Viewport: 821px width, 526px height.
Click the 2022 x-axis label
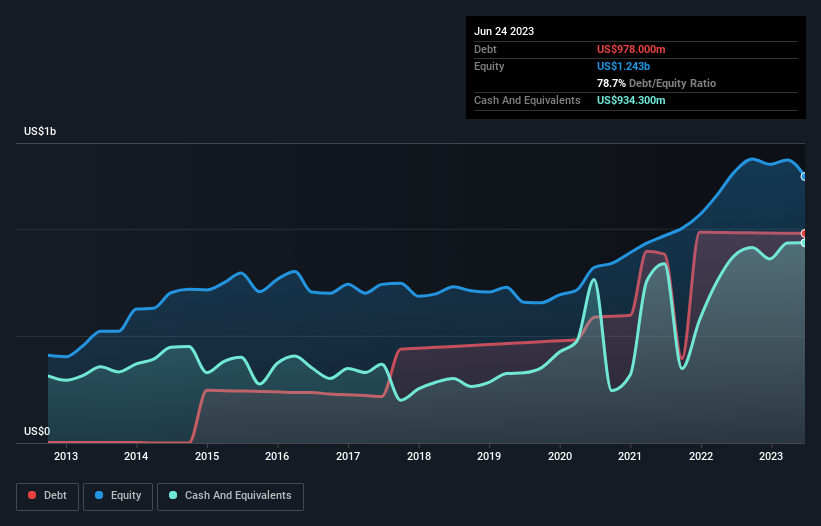click(x=701, y=456)
